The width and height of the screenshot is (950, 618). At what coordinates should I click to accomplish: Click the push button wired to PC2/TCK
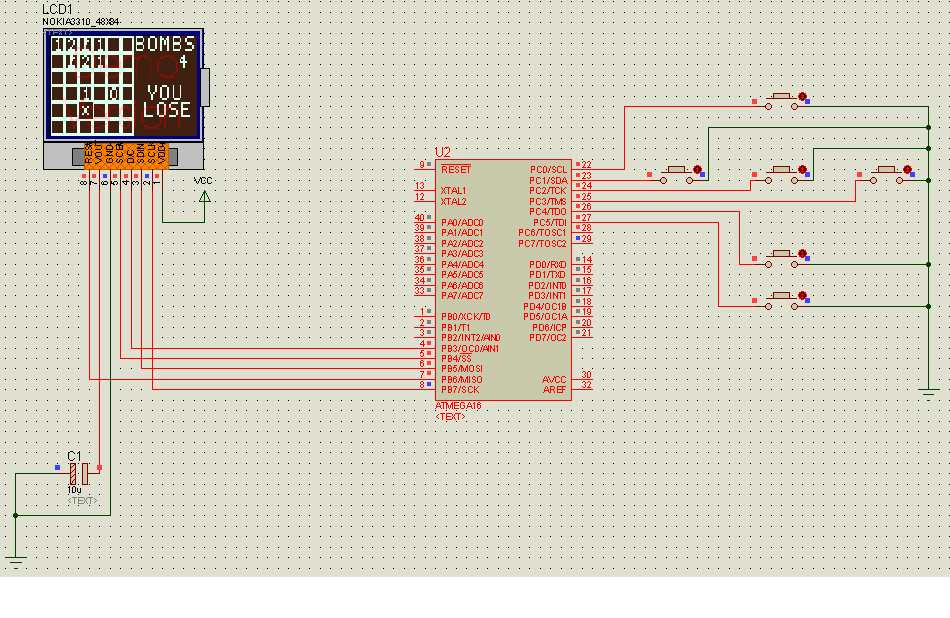click(x=781, y=174)
